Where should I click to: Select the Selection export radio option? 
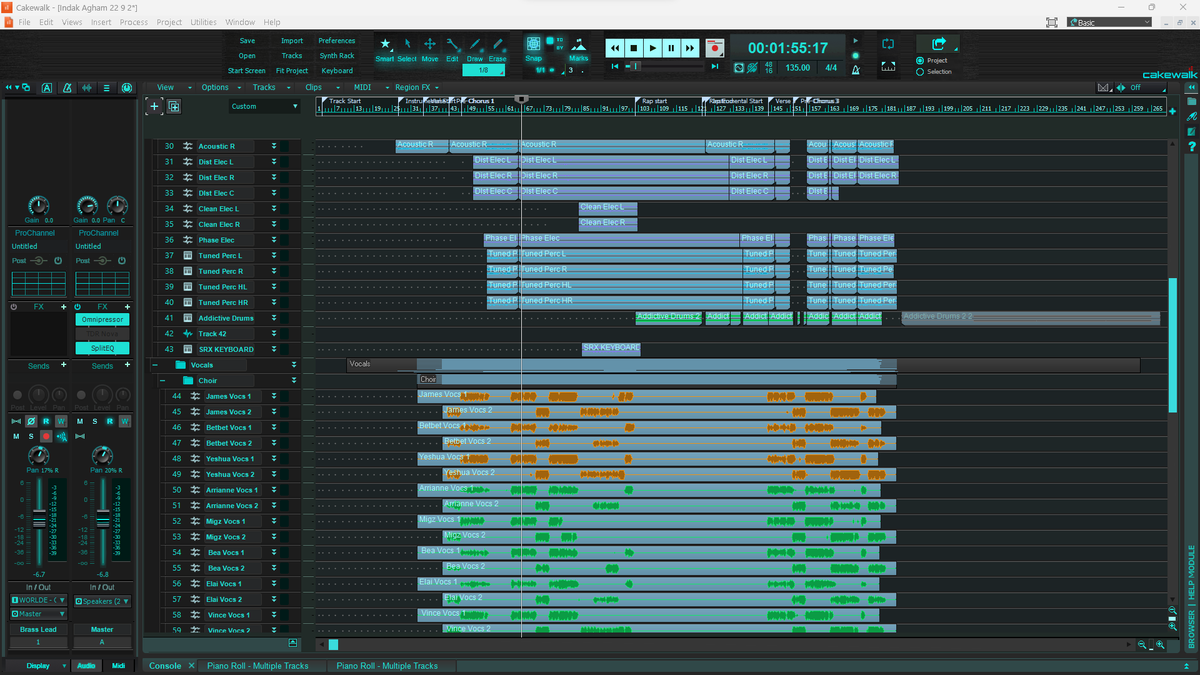coord(920,72)
